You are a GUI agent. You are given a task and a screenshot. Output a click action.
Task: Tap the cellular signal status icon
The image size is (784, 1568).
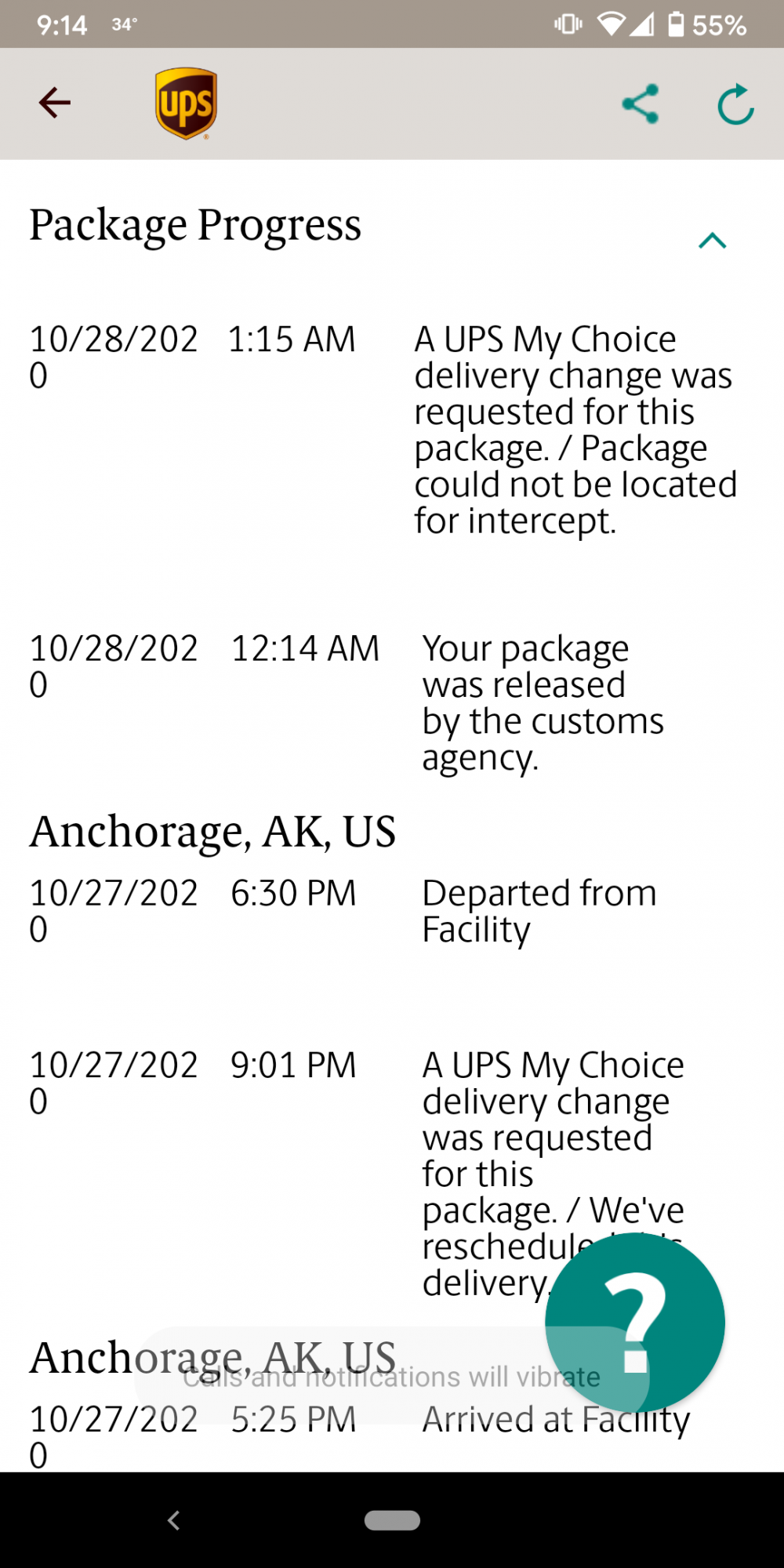pos(642,24)
